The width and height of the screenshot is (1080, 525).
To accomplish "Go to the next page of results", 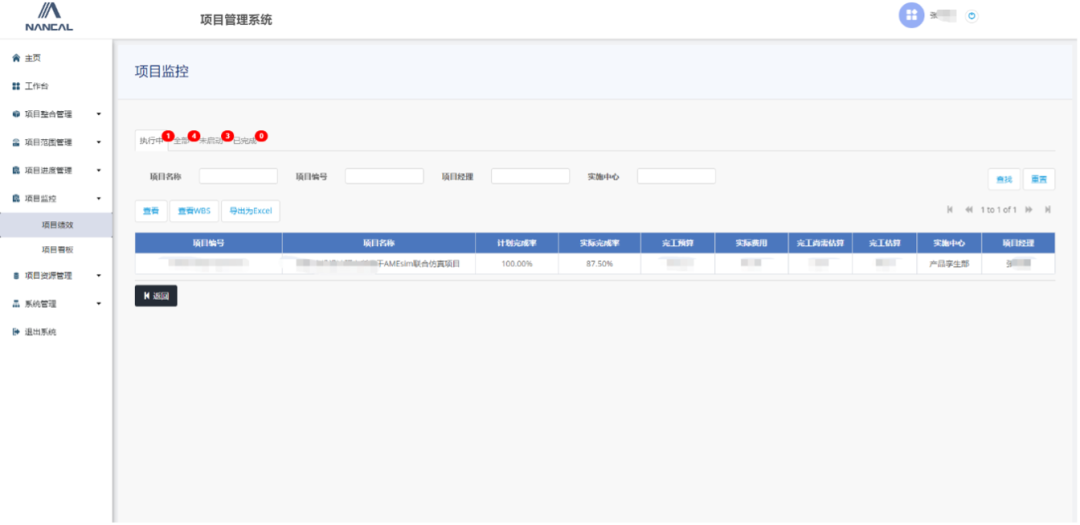I will pos(1029,210).
